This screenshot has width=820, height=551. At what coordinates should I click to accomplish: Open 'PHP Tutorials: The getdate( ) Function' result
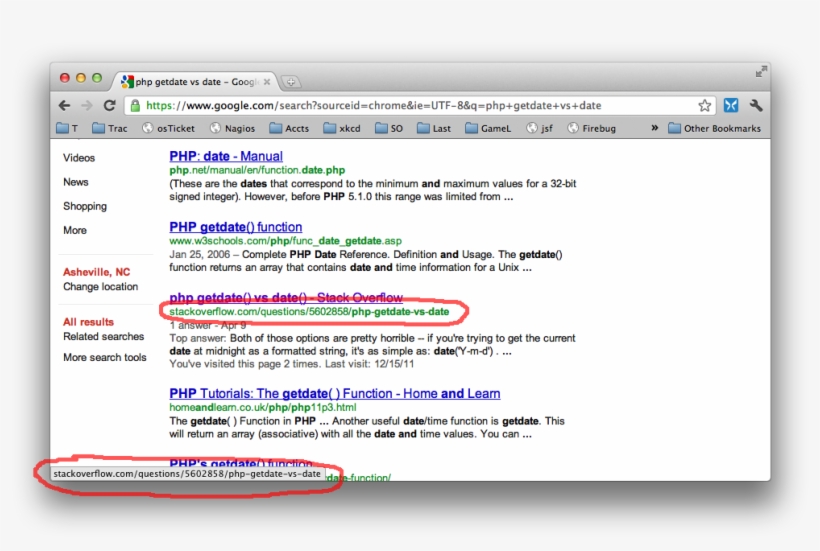335,394
